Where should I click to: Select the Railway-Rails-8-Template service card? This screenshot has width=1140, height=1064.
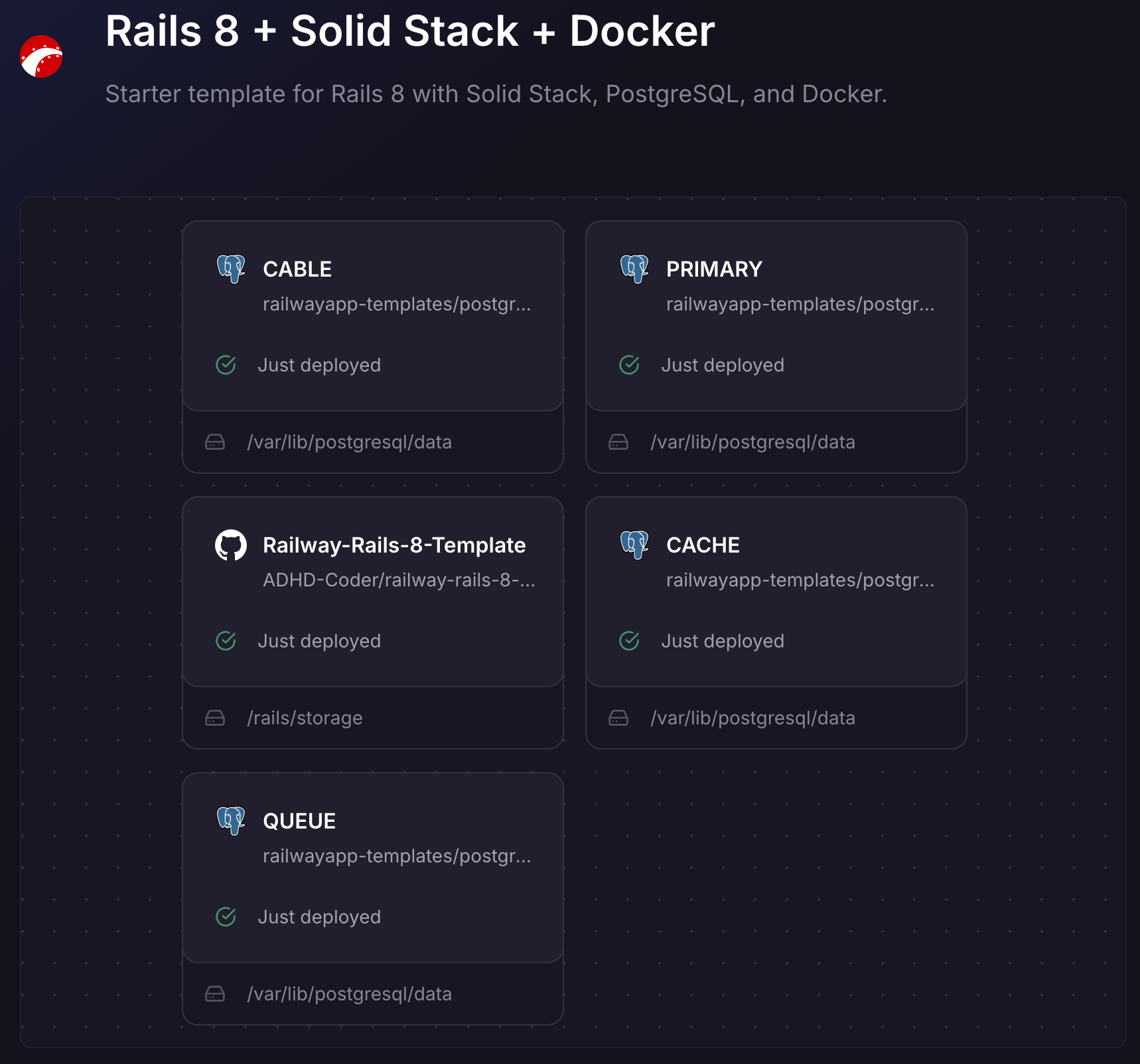pos(373,591)
